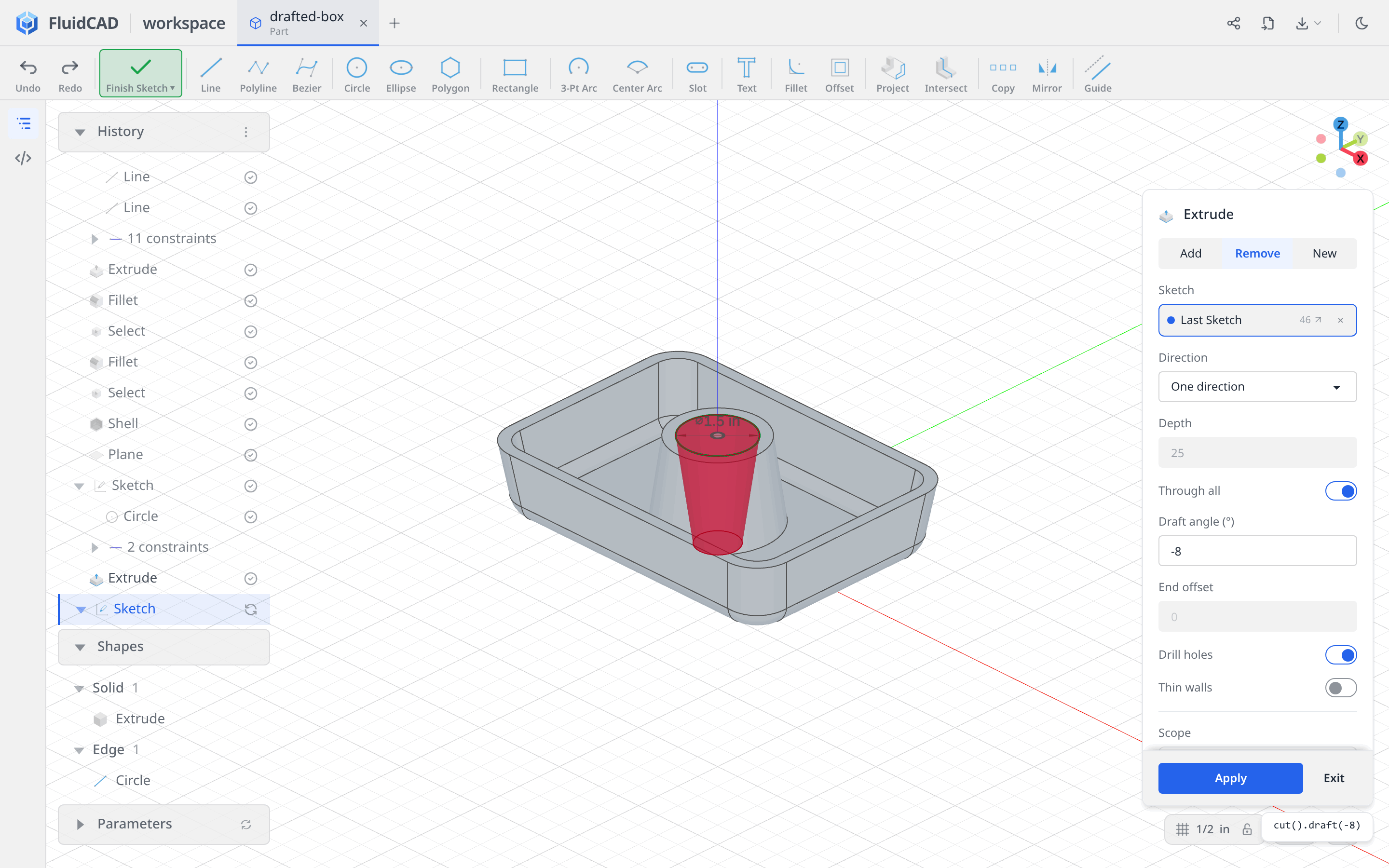Activate the 3-Pt Arc tool
Viewport: 1389px width, 868px height.
[579, 75]
